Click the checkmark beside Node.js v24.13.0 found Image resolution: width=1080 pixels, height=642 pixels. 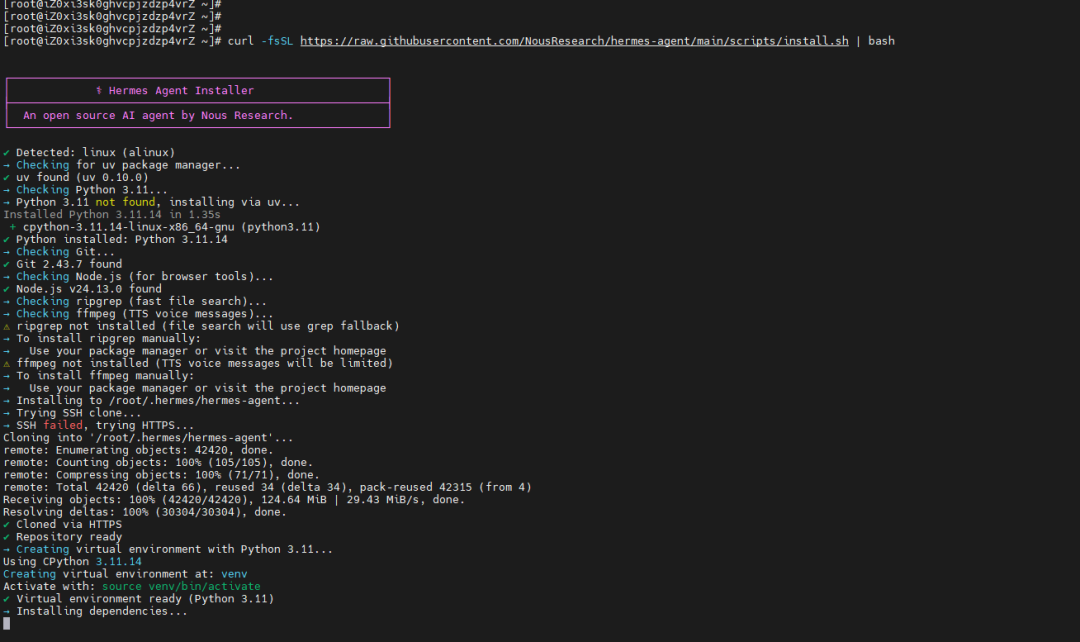tap(6, 289)
